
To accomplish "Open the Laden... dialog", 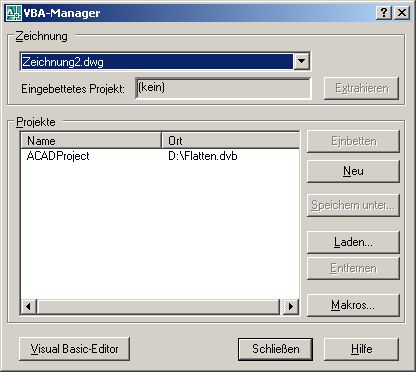I will (x=353, y=242).
